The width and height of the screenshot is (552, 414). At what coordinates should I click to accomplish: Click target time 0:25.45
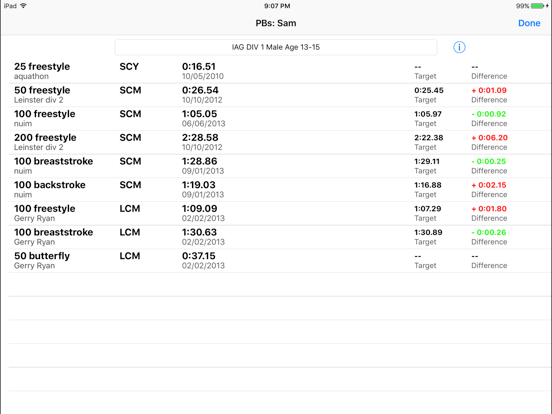point(429,90)
